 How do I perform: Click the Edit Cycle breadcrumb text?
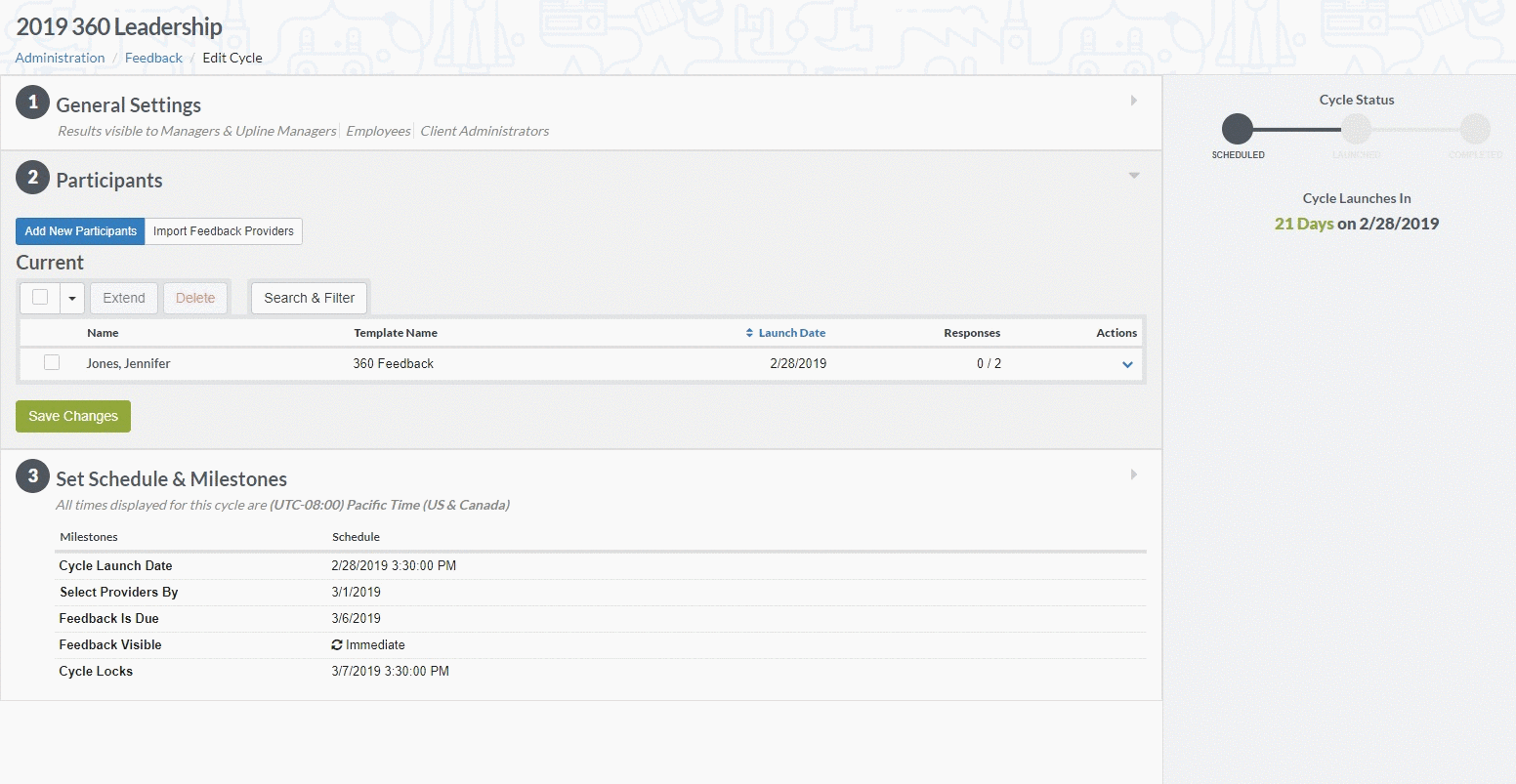pos(232,58)
